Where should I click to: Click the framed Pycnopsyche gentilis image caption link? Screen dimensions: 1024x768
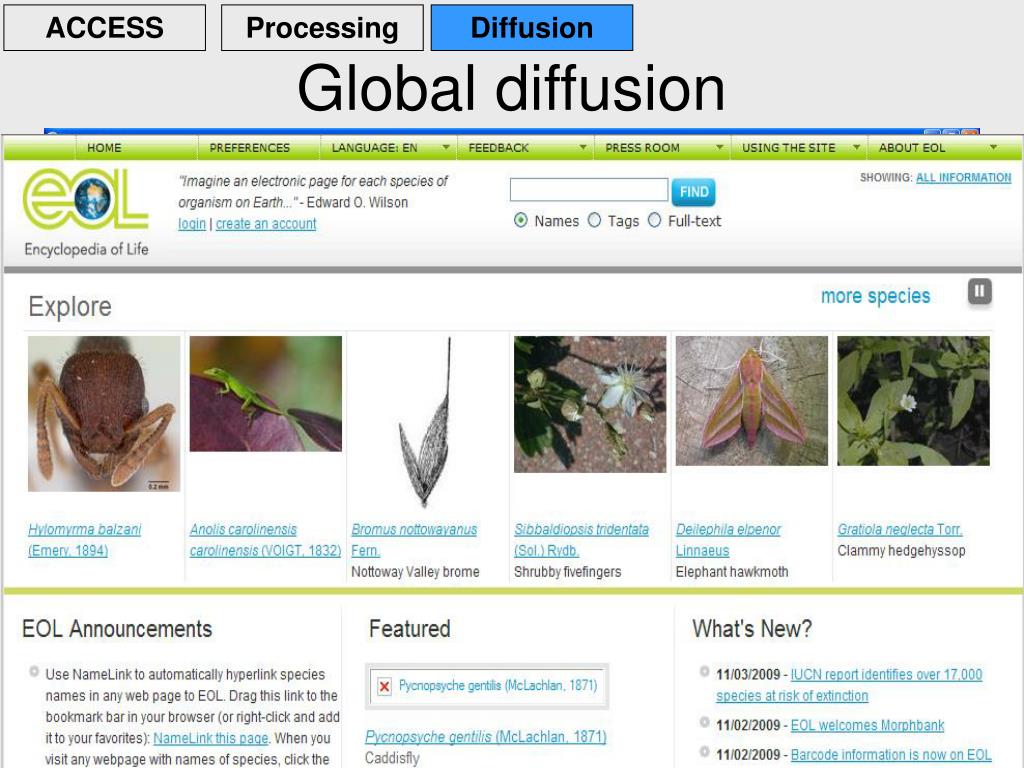pyautogui.click(x=498, y=686)
